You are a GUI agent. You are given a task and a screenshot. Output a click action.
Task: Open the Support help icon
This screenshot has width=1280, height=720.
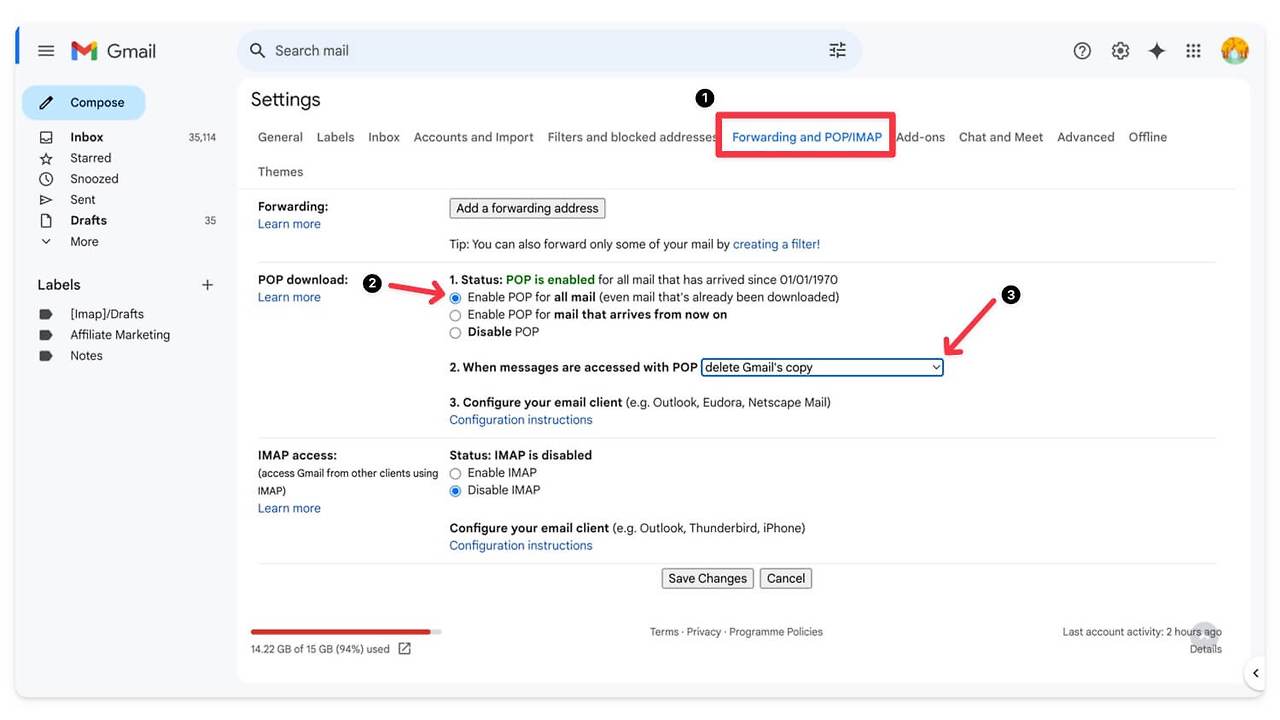[x=1082, y=51]
